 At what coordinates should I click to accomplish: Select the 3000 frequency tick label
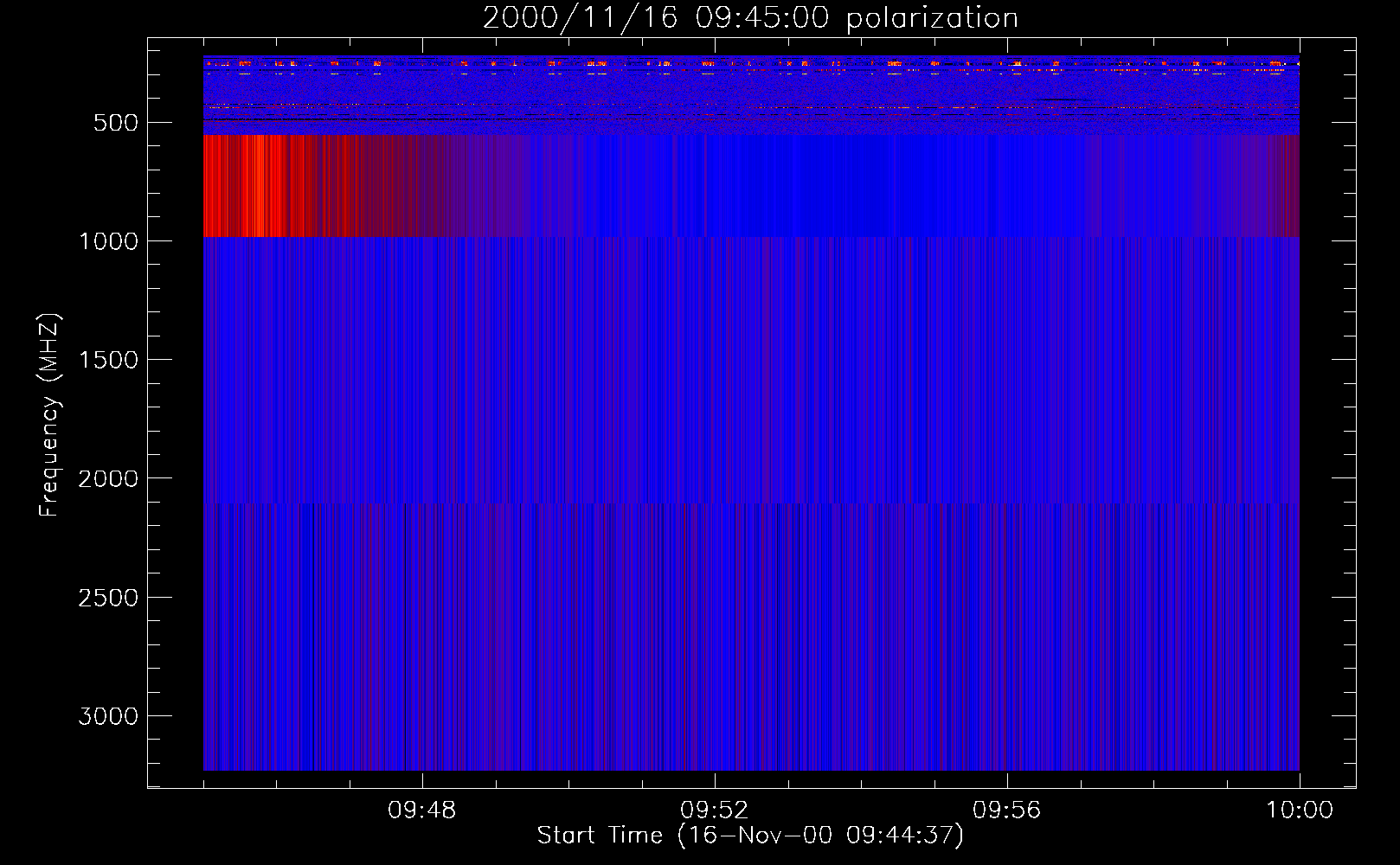coord(108,716)
